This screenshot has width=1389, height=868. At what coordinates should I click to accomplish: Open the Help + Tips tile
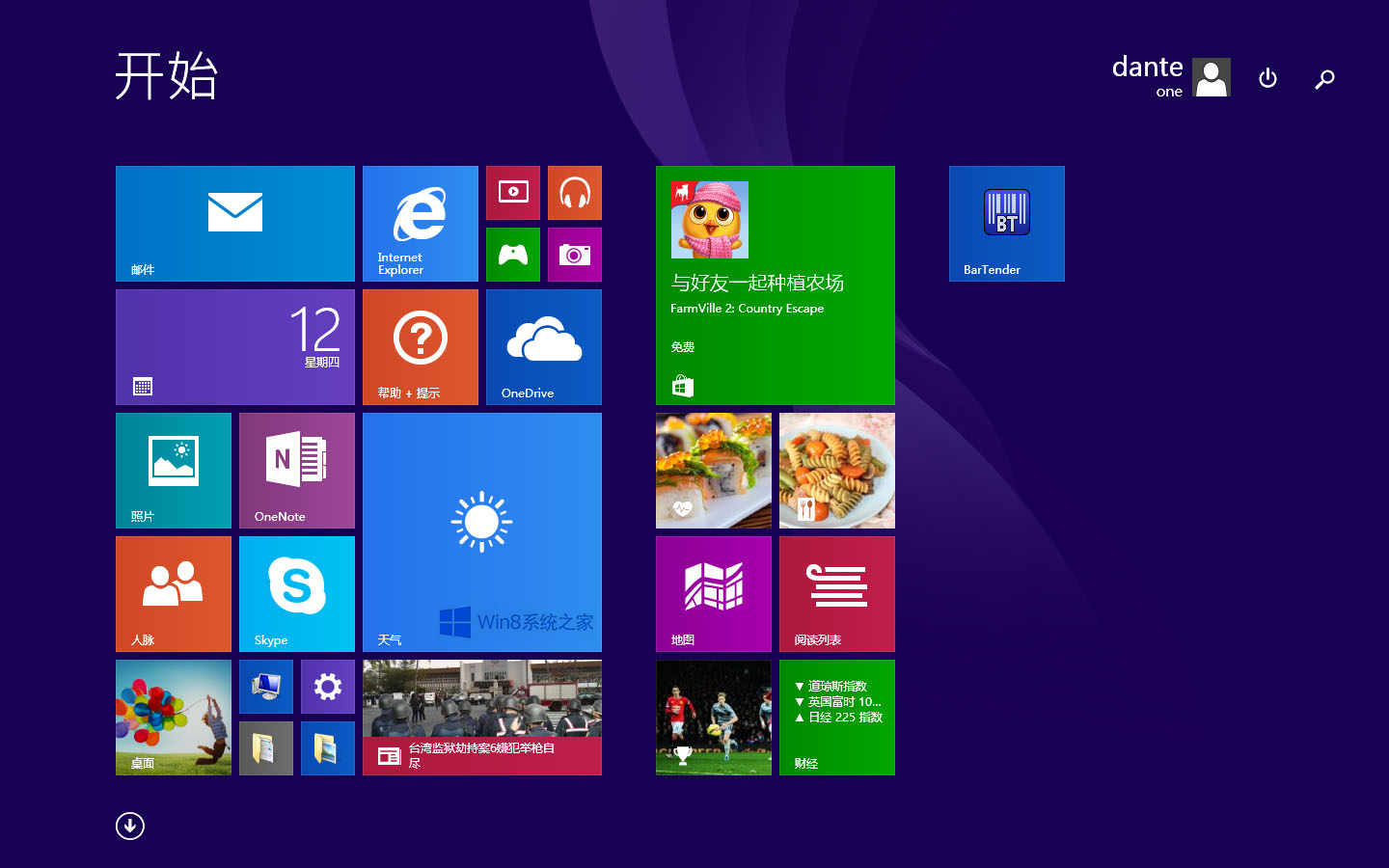(421, 347)
